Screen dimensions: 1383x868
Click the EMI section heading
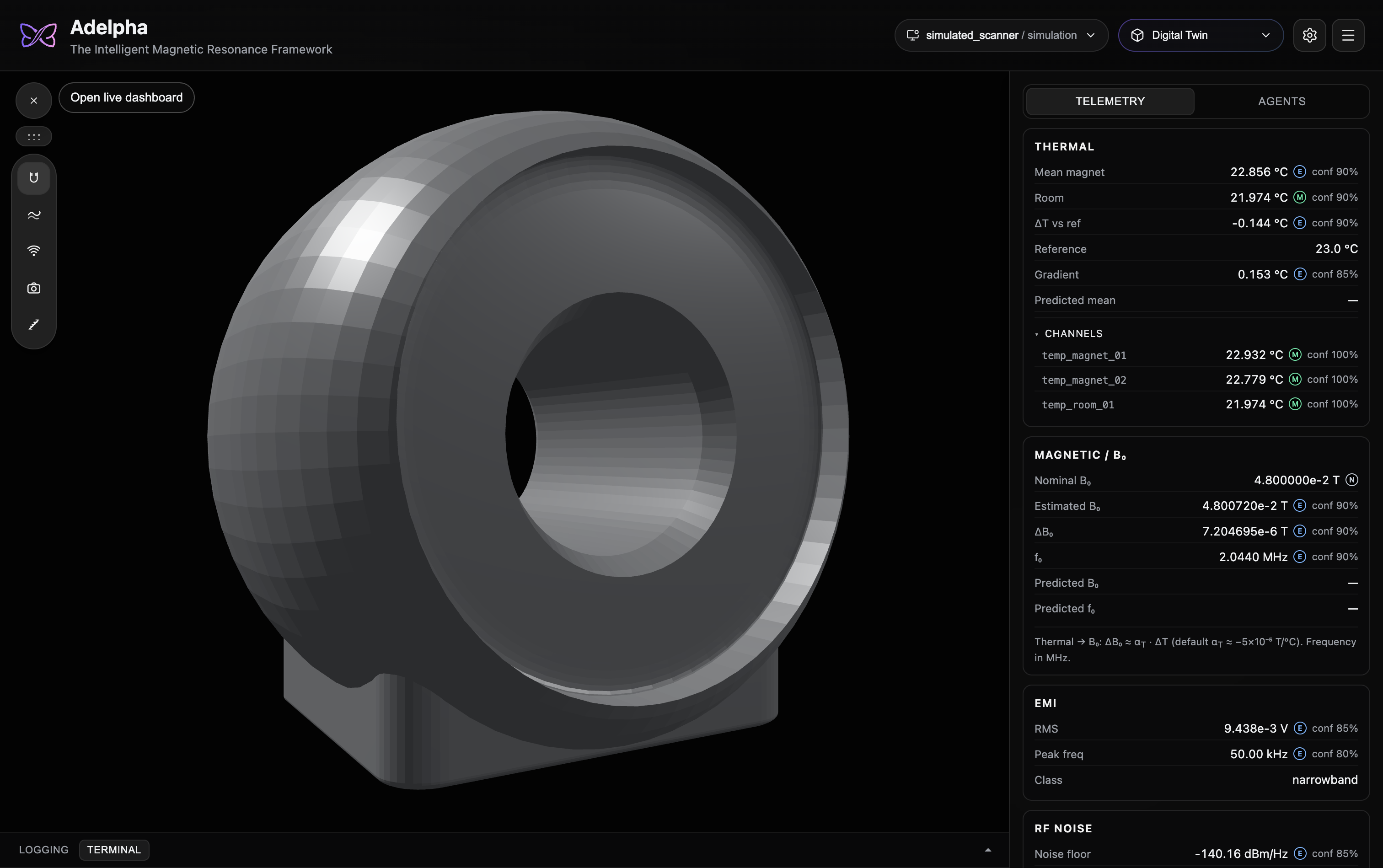1045,703
